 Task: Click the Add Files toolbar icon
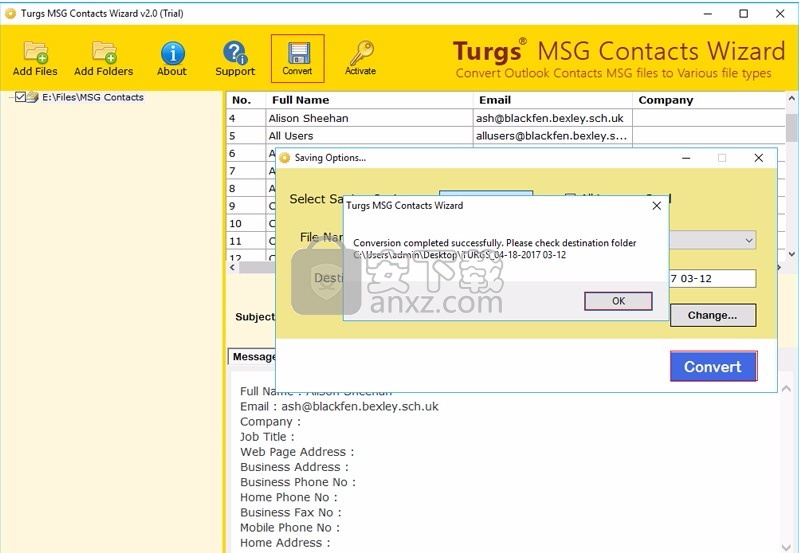35,58
